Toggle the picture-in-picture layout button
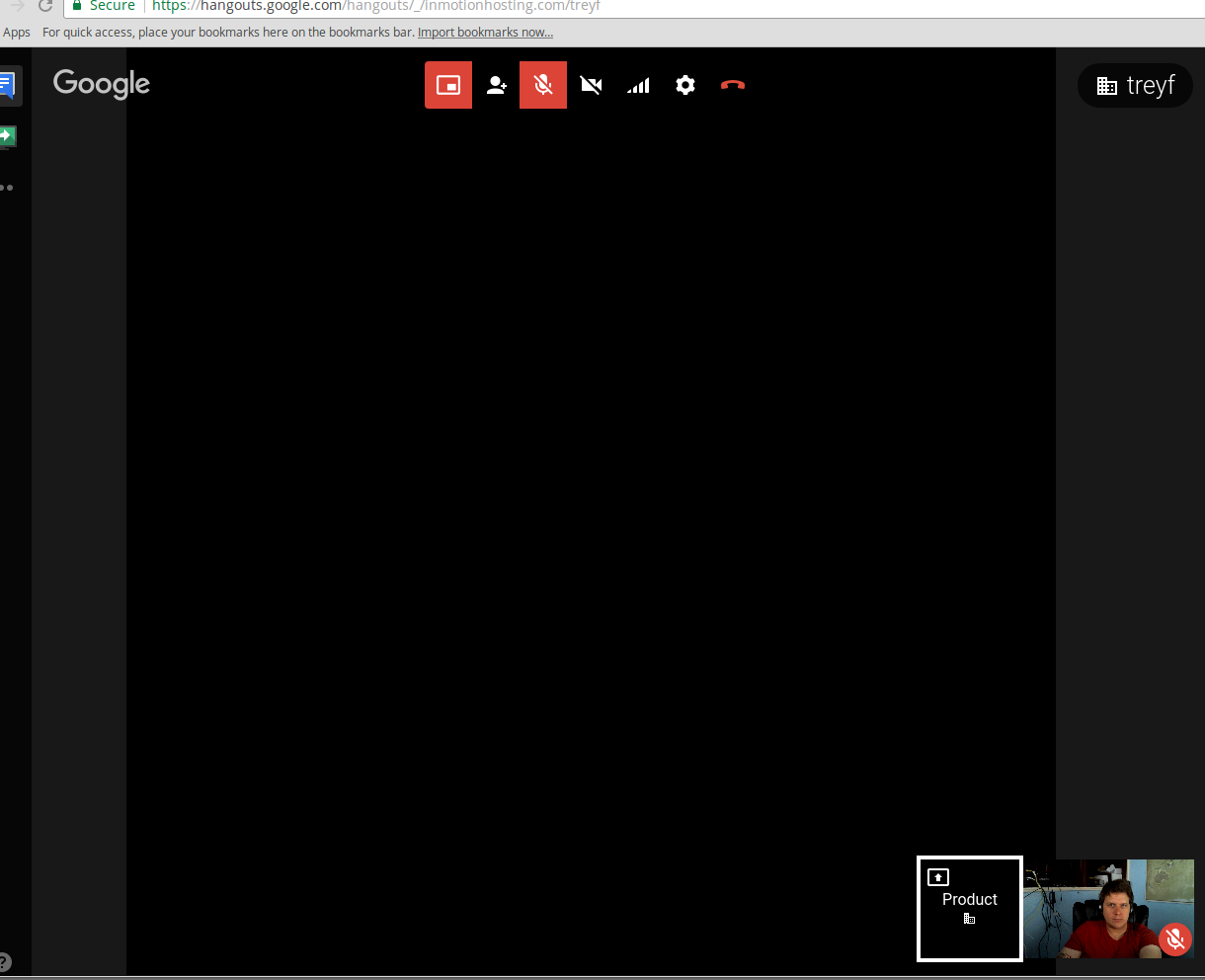The image size is (1205, 980). (448, 85)
